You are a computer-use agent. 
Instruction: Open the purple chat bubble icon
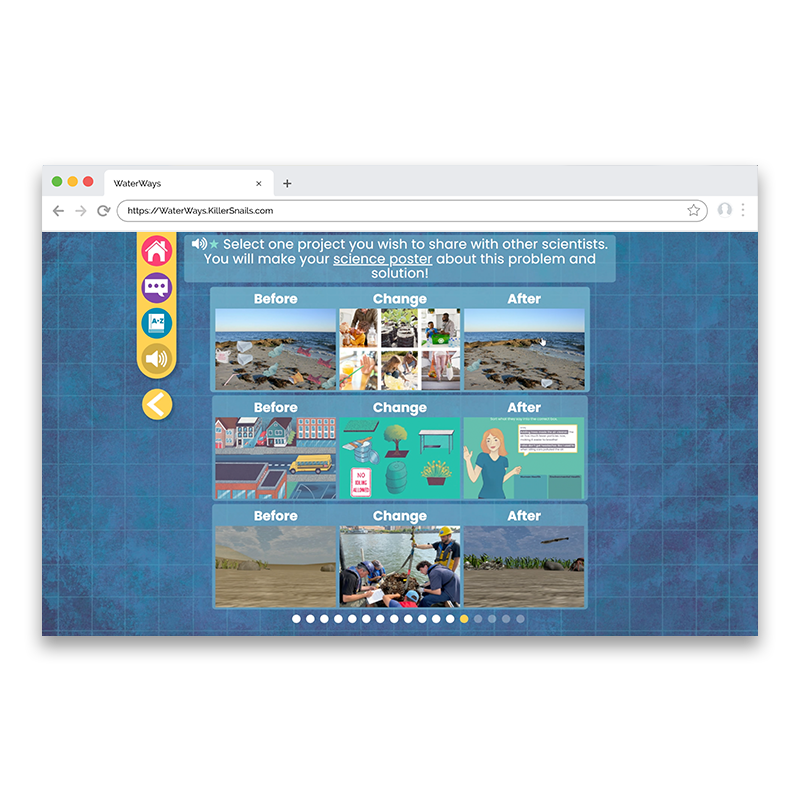coord(156,288)
